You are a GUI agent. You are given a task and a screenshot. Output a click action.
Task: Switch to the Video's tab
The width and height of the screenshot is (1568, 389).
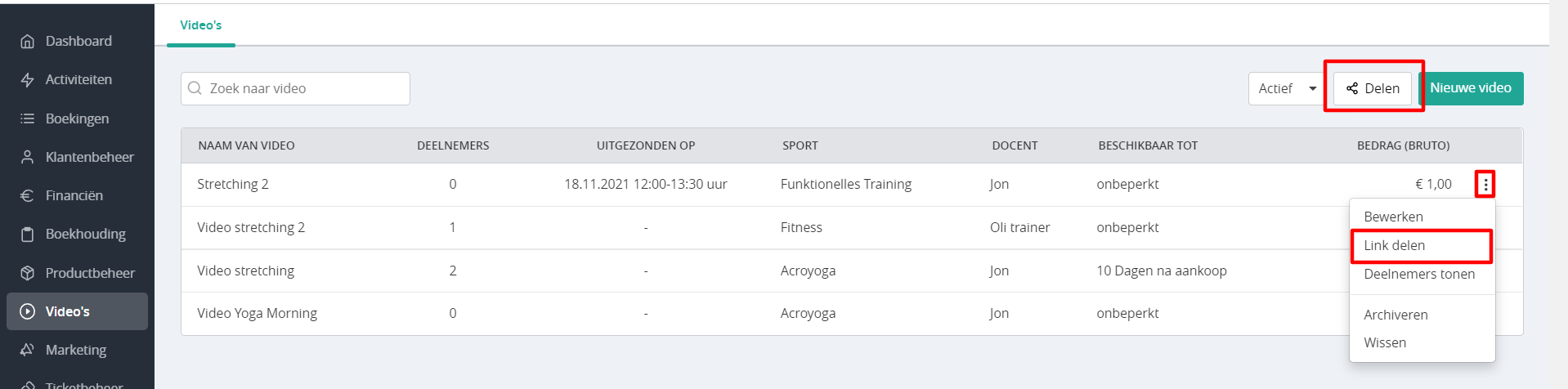pyautogui.click(x=201, y=25)
